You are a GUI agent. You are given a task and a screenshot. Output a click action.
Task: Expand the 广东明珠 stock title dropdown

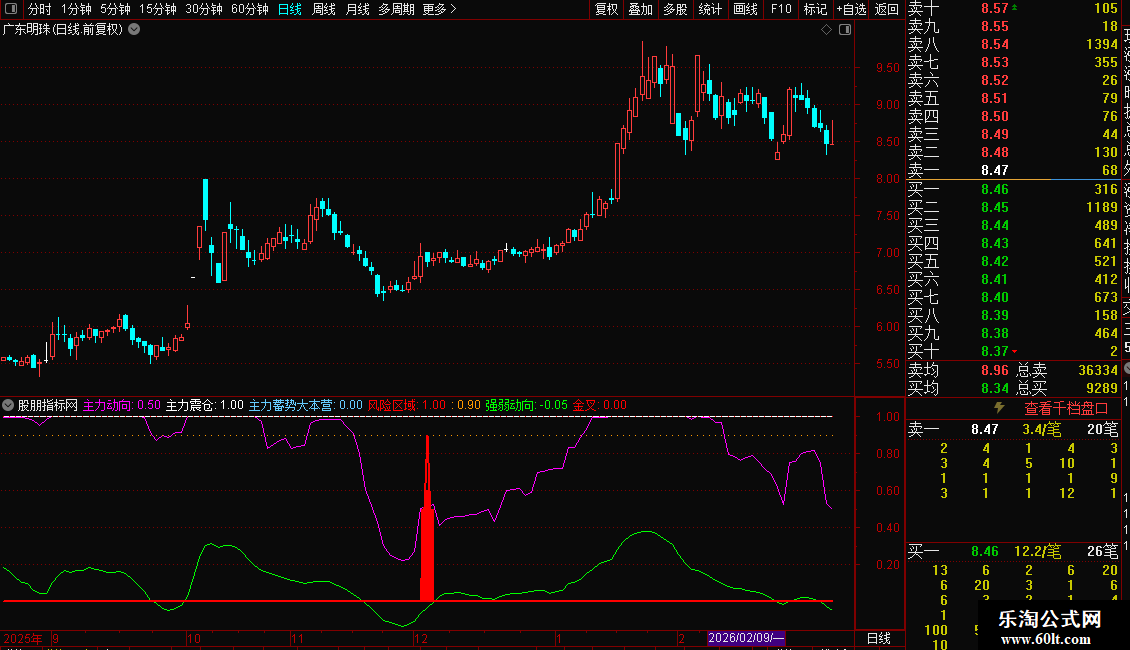coord(134,30)
